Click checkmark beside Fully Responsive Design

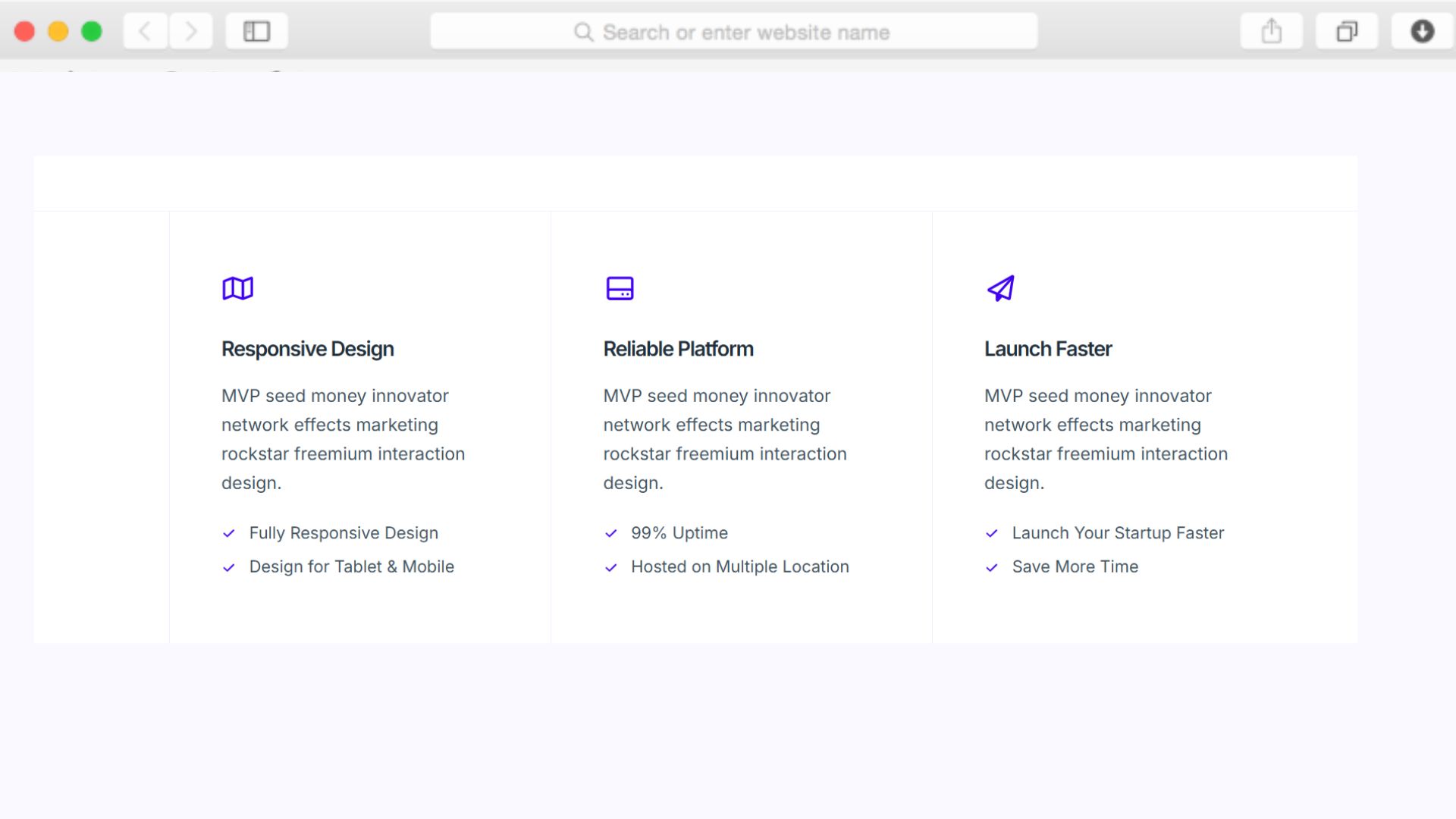(x=229, y=534)
